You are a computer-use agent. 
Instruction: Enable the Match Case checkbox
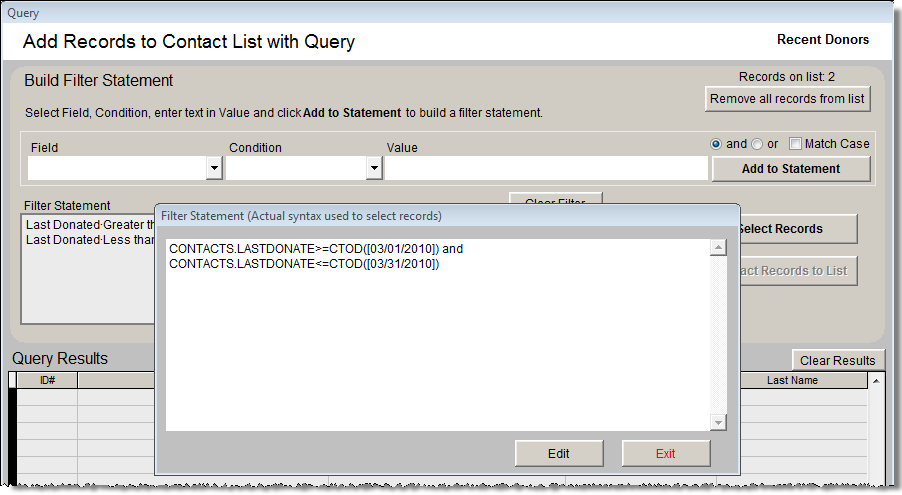point(796,144)
